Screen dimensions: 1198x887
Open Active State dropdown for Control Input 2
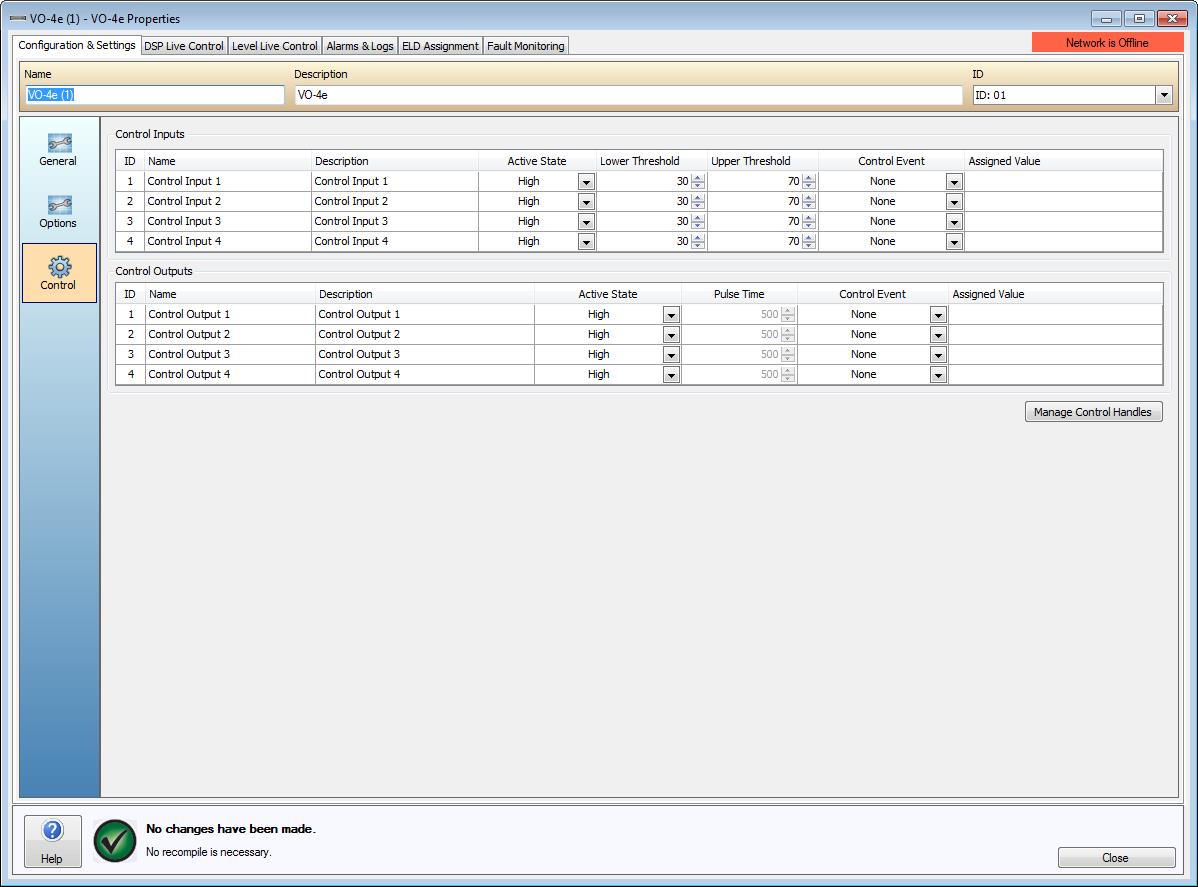click(586, 202)
